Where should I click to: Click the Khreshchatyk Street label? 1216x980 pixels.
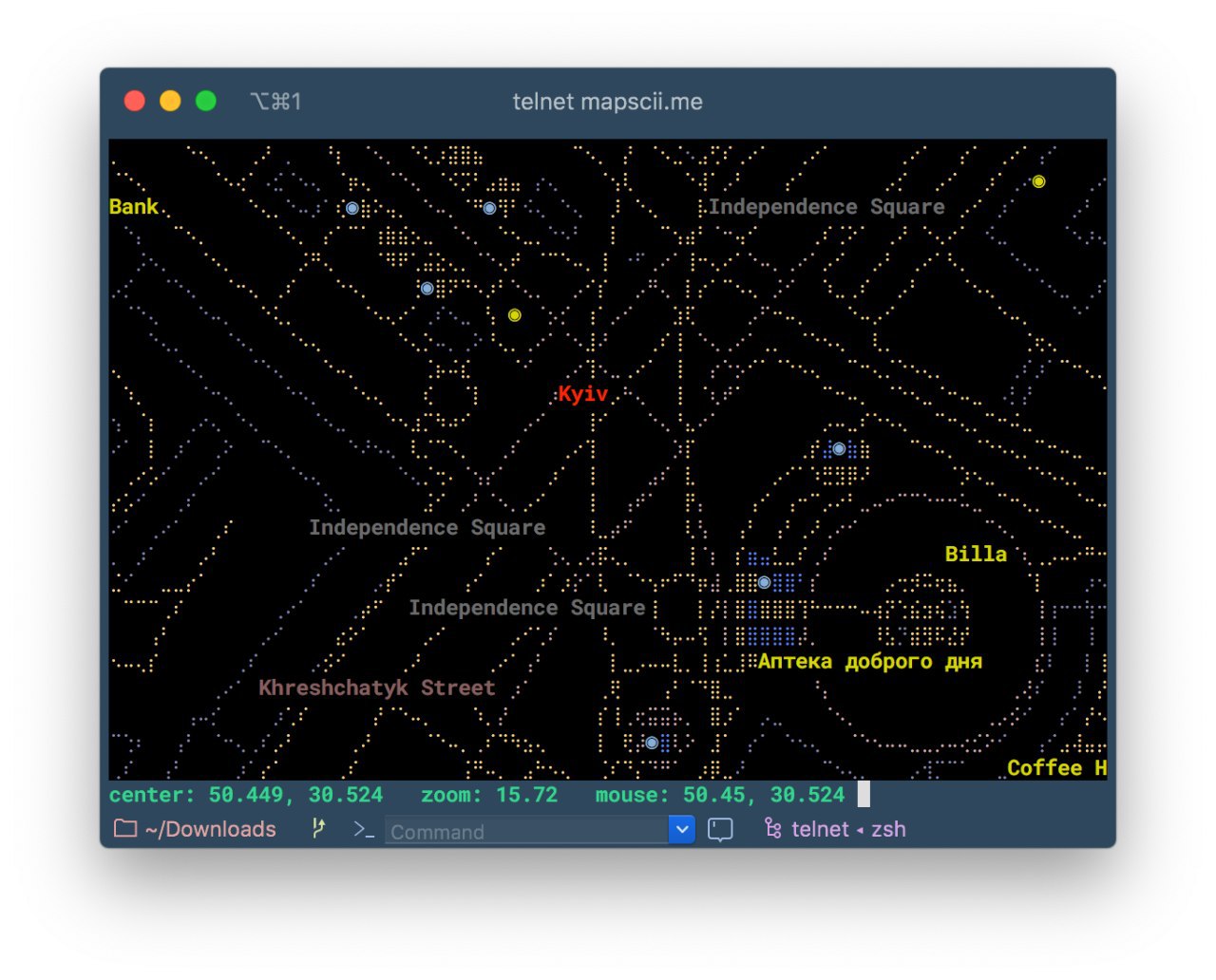pyautogui.click(x=377, y=688)
